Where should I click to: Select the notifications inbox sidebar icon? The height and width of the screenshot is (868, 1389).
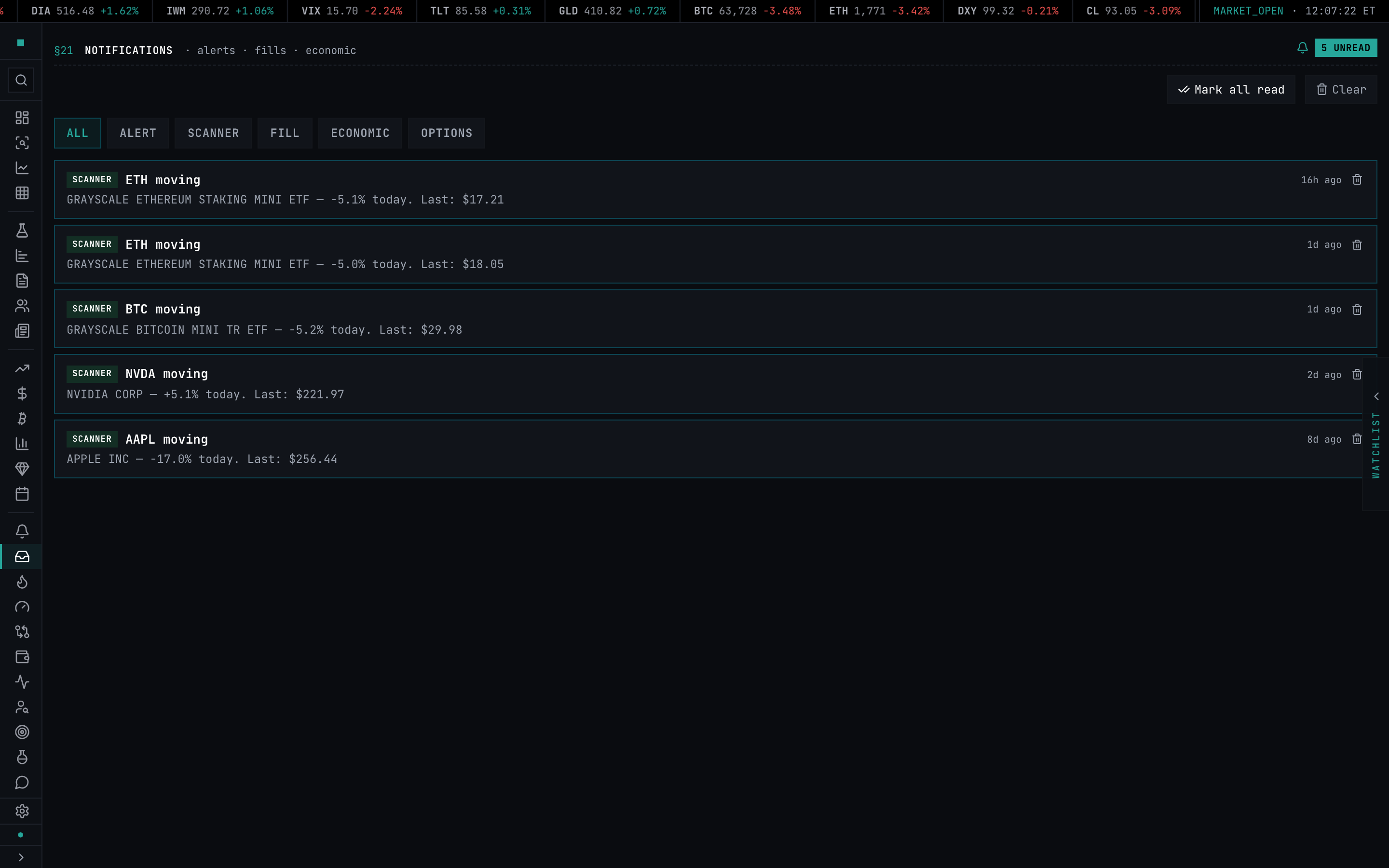point(22,557)
